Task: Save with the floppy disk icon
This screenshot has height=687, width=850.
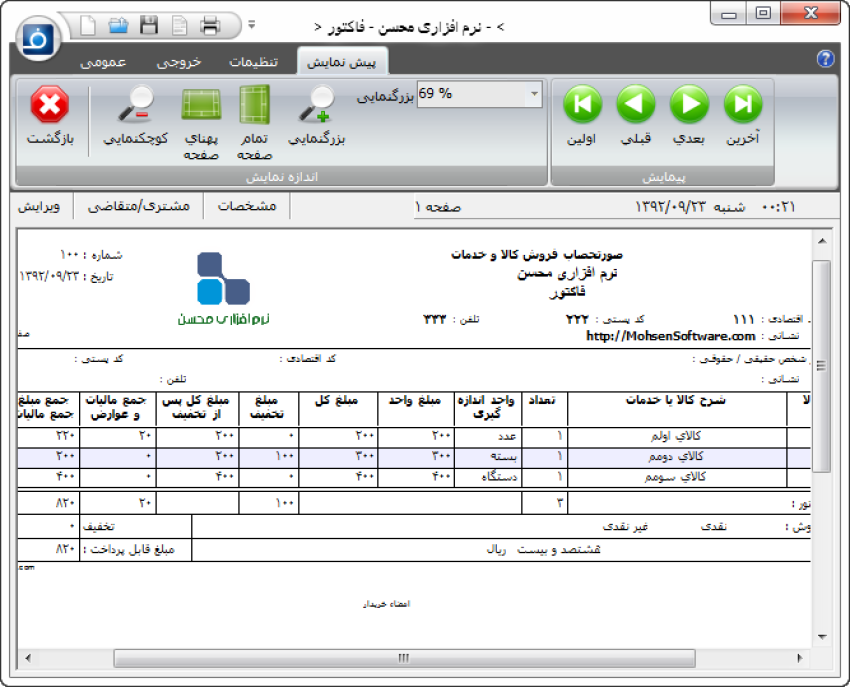Action: 149,25
